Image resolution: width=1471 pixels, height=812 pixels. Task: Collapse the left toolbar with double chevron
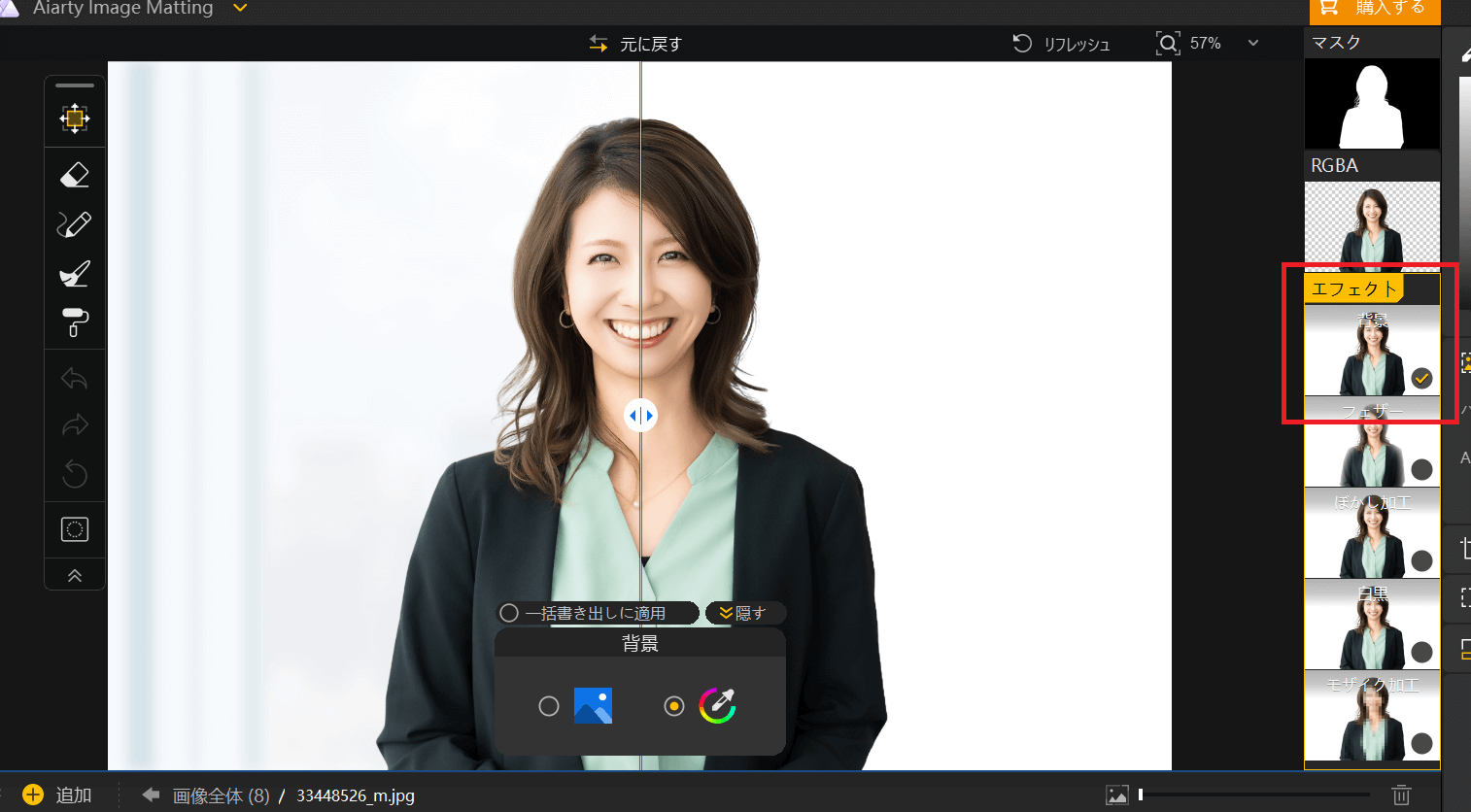point(75,576)
